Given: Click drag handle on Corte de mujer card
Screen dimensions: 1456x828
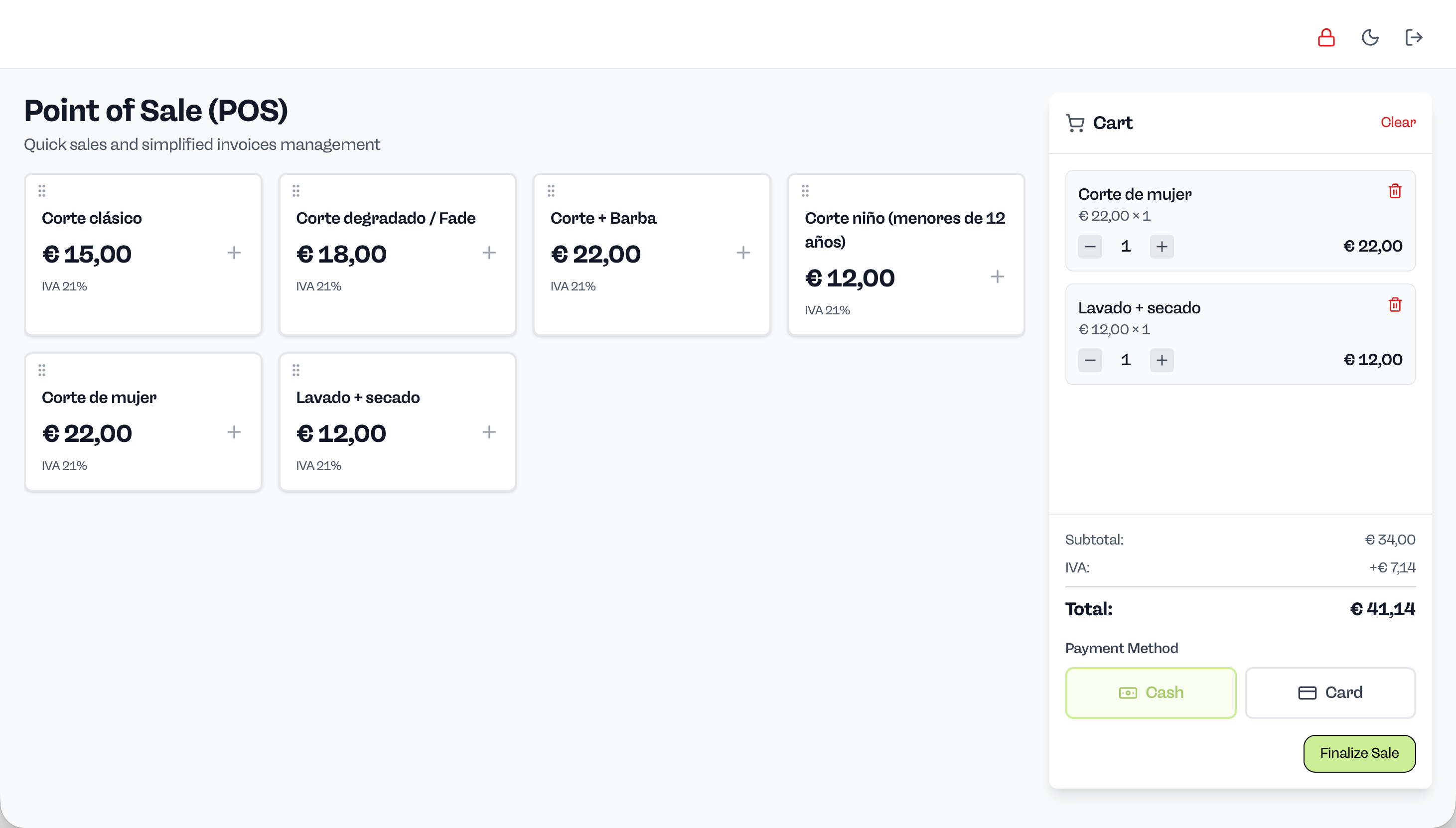Looking at the screenshot, I should pyautogui.click(x=41, y=370).
